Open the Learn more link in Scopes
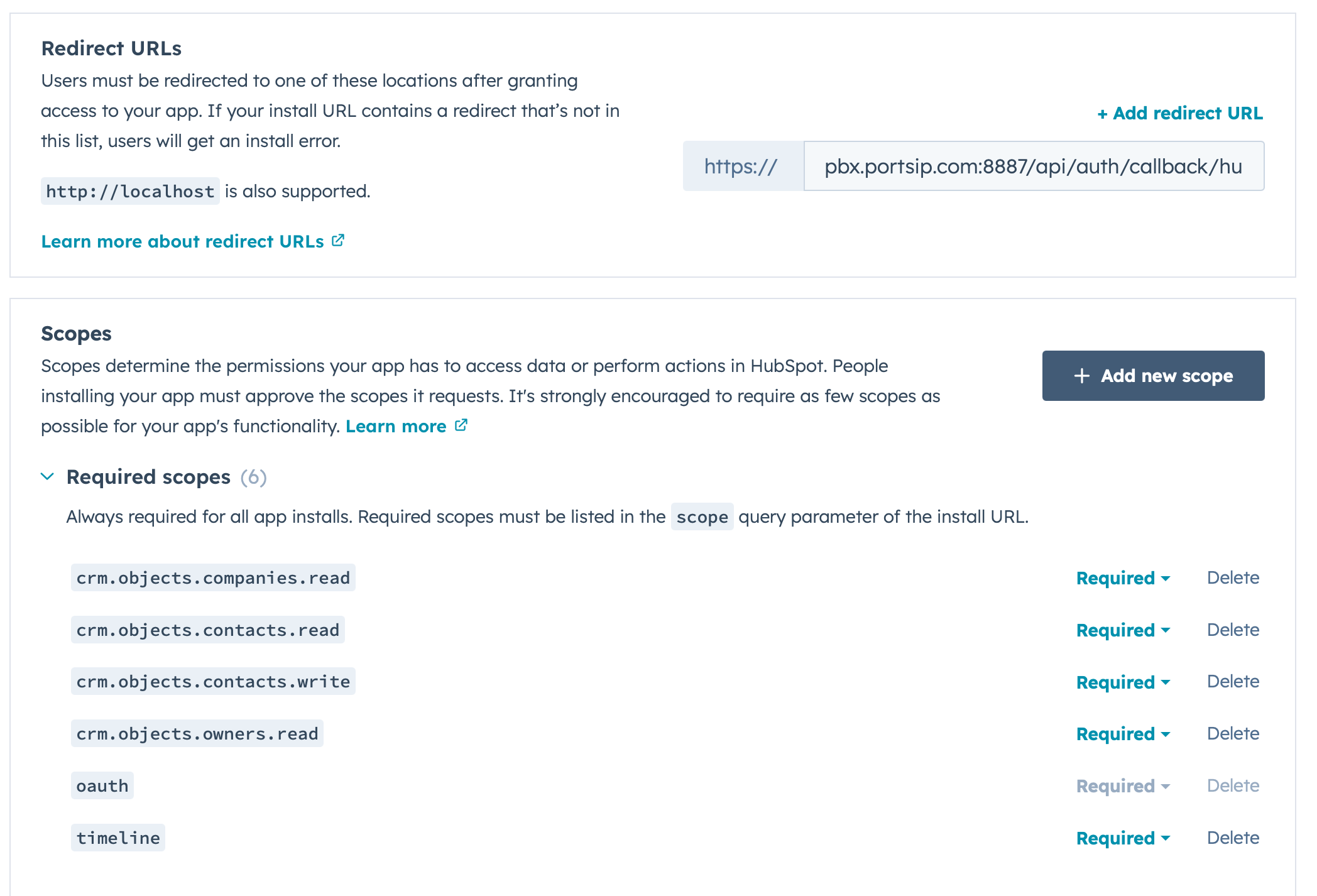The width and height of the screenshot is (1317, 896). (396, 426)
